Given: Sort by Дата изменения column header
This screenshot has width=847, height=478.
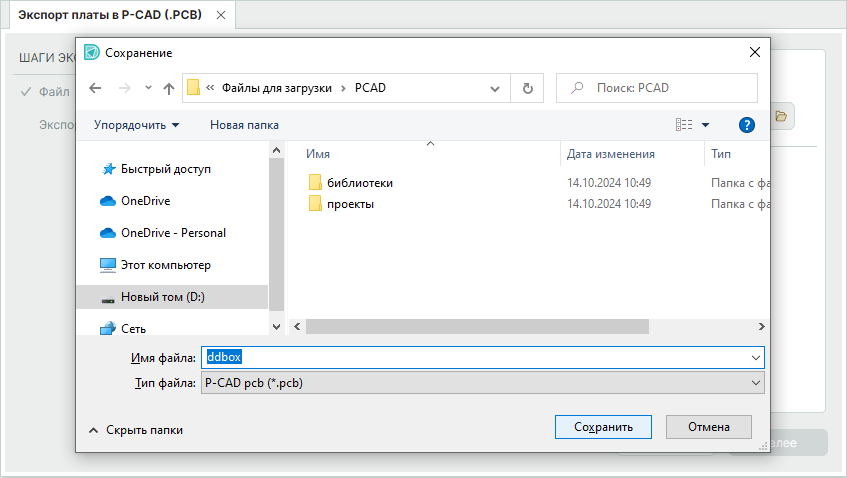Looking at the screenshot, I should click(610, 154).
